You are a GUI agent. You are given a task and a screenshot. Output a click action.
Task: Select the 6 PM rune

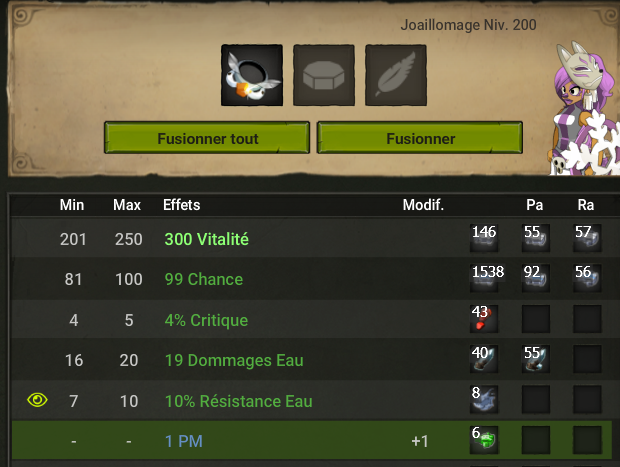484,440
